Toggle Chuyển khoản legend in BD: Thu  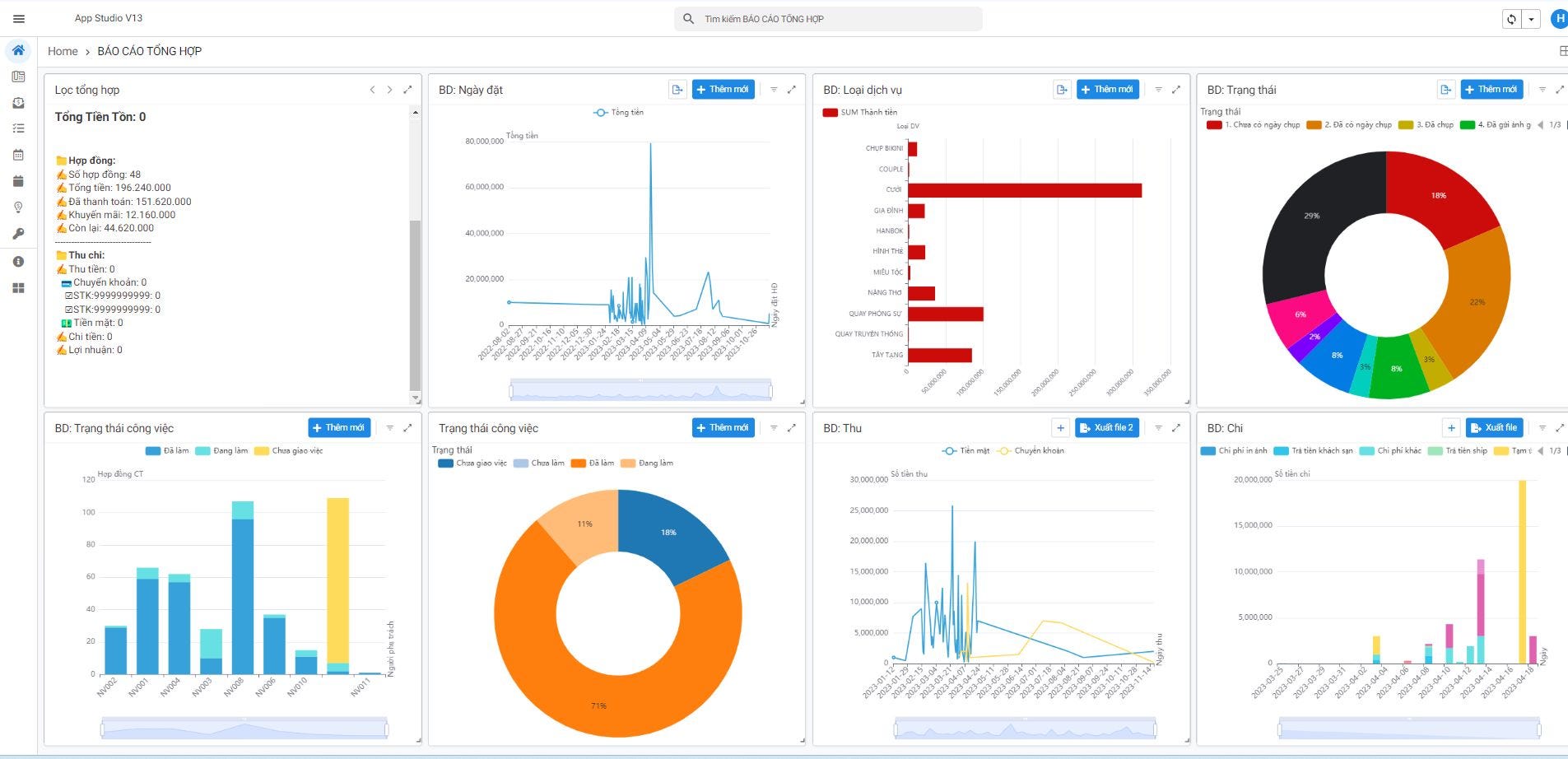(1031, 451)
